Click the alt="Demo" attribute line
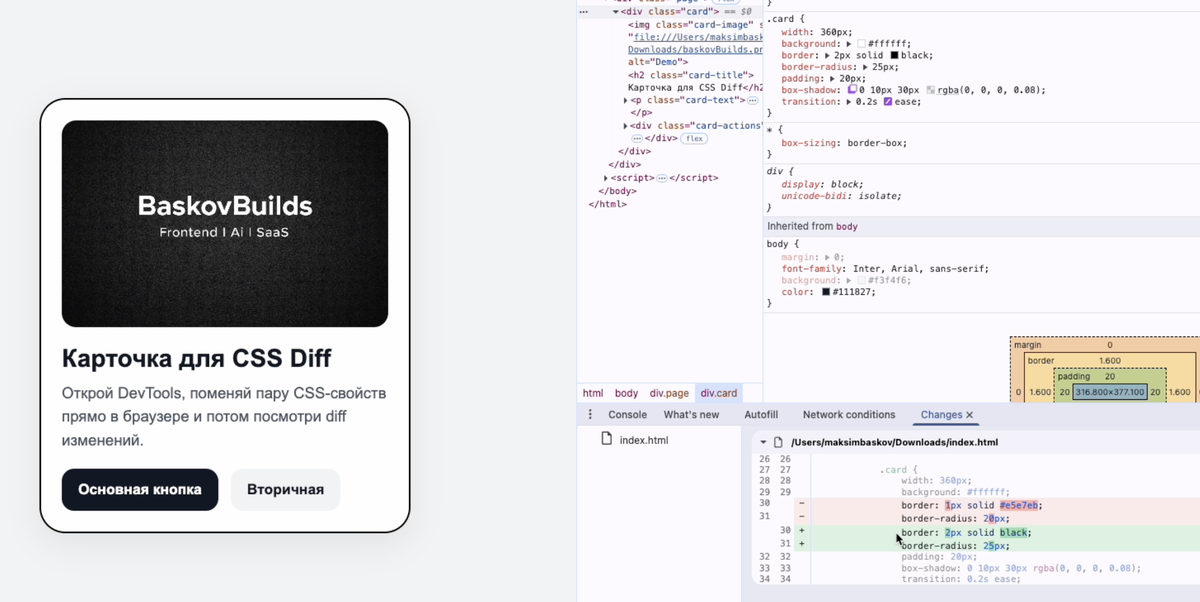The height and width of the screenshot is (602, 1200). tap(658, 62)
